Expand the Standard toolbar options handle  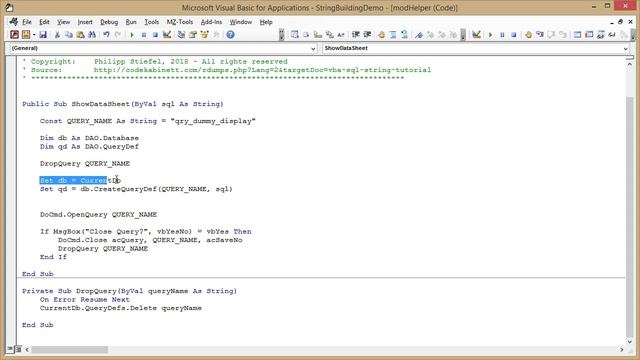281,35
